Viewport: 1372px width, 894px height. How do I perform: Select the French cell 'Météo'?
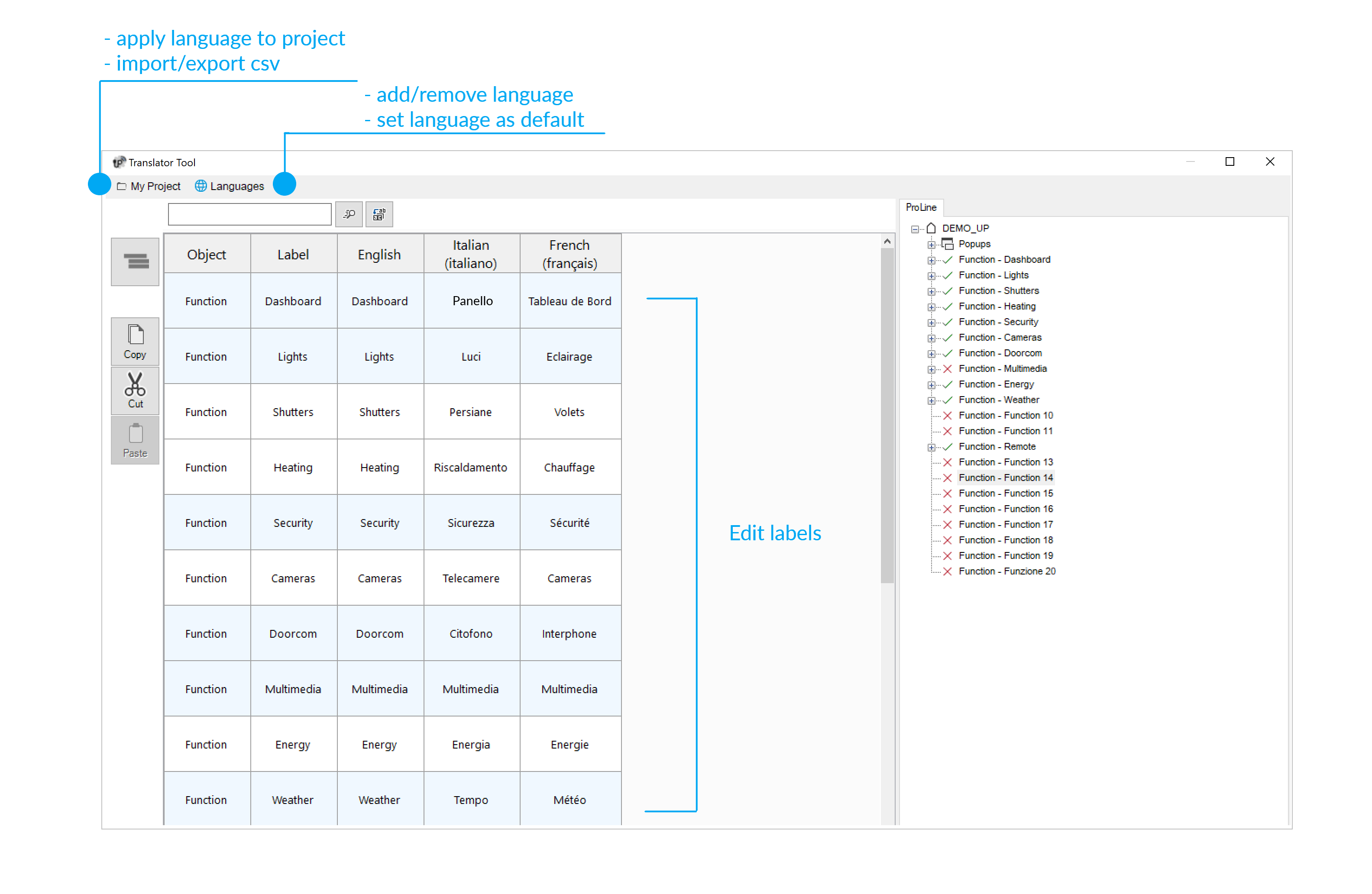(x=570, y=799)
